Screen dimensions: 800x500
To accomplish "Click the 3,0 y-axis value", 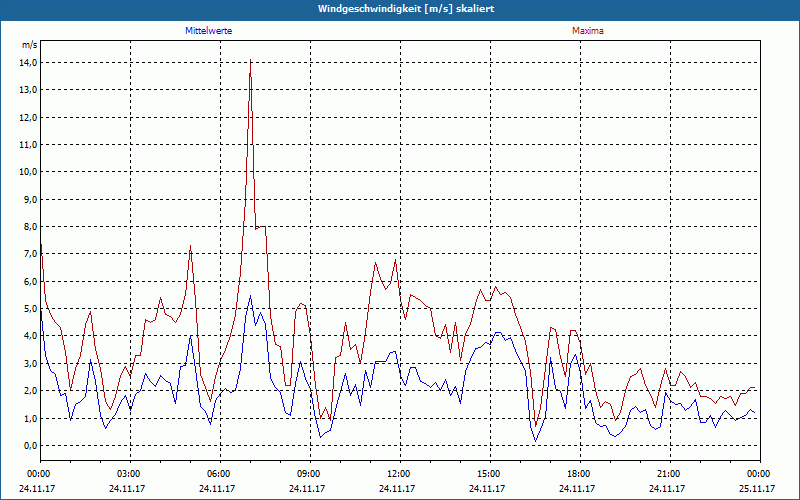I will tap(31, 364).
